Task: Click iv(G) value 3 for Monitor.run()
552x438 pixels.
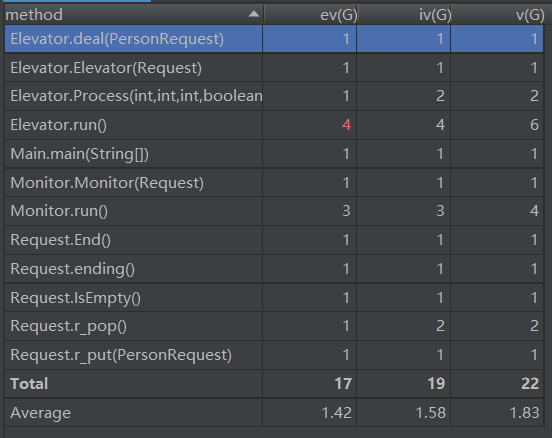Action: [440, 211]
